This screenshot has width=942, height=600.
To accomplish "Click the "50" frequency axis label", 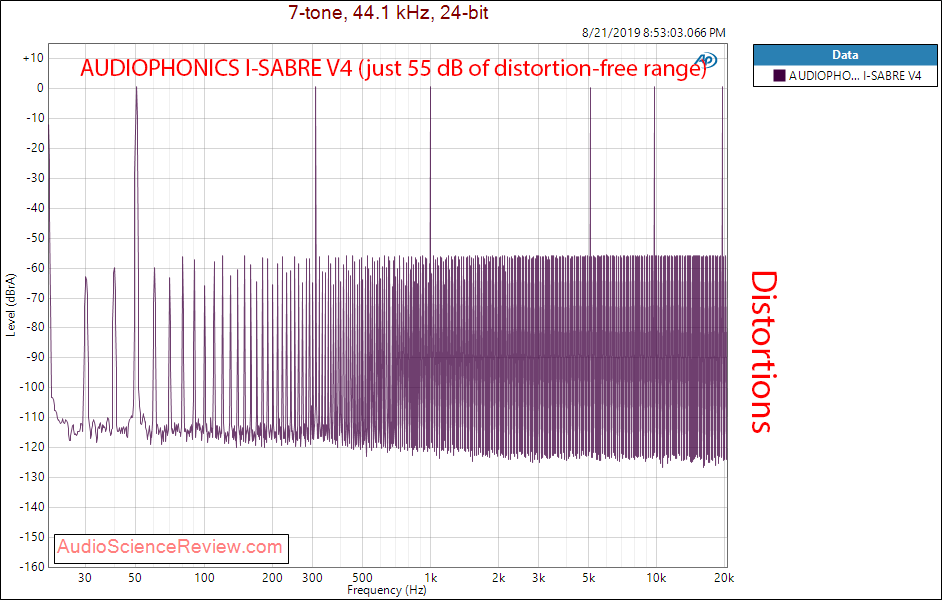I will [136, 578].
